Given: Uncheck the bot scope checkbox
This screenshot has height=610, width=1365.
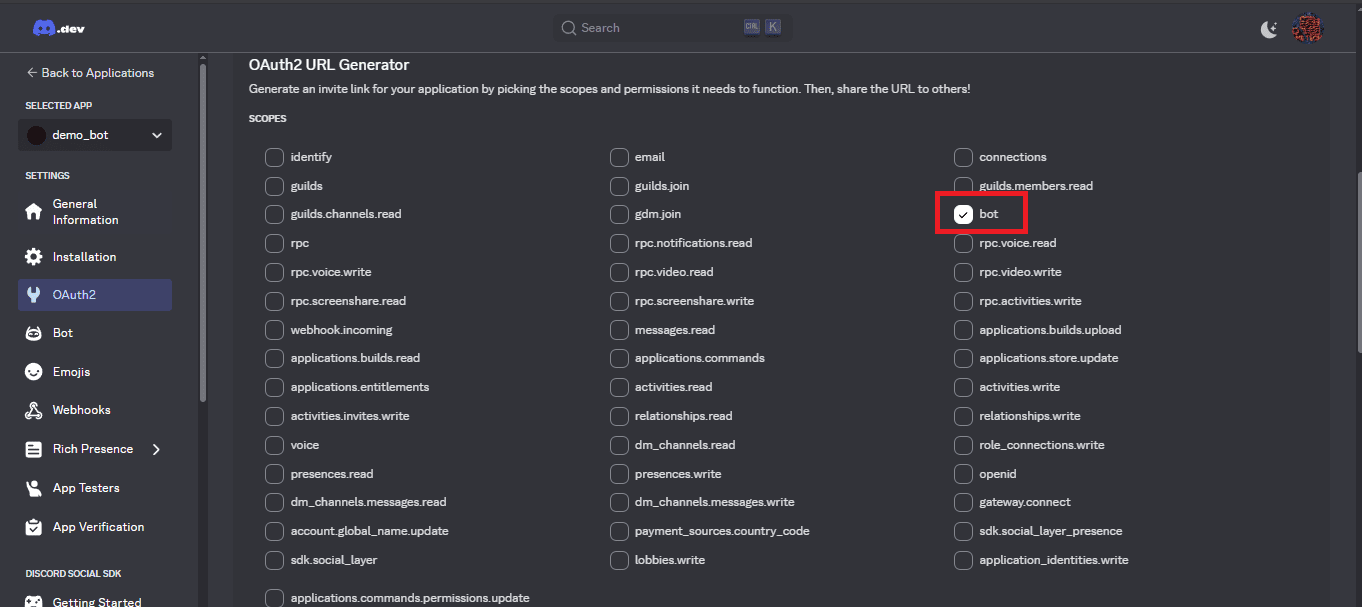Looking at the screenshot, I should (x=963, y=214).
